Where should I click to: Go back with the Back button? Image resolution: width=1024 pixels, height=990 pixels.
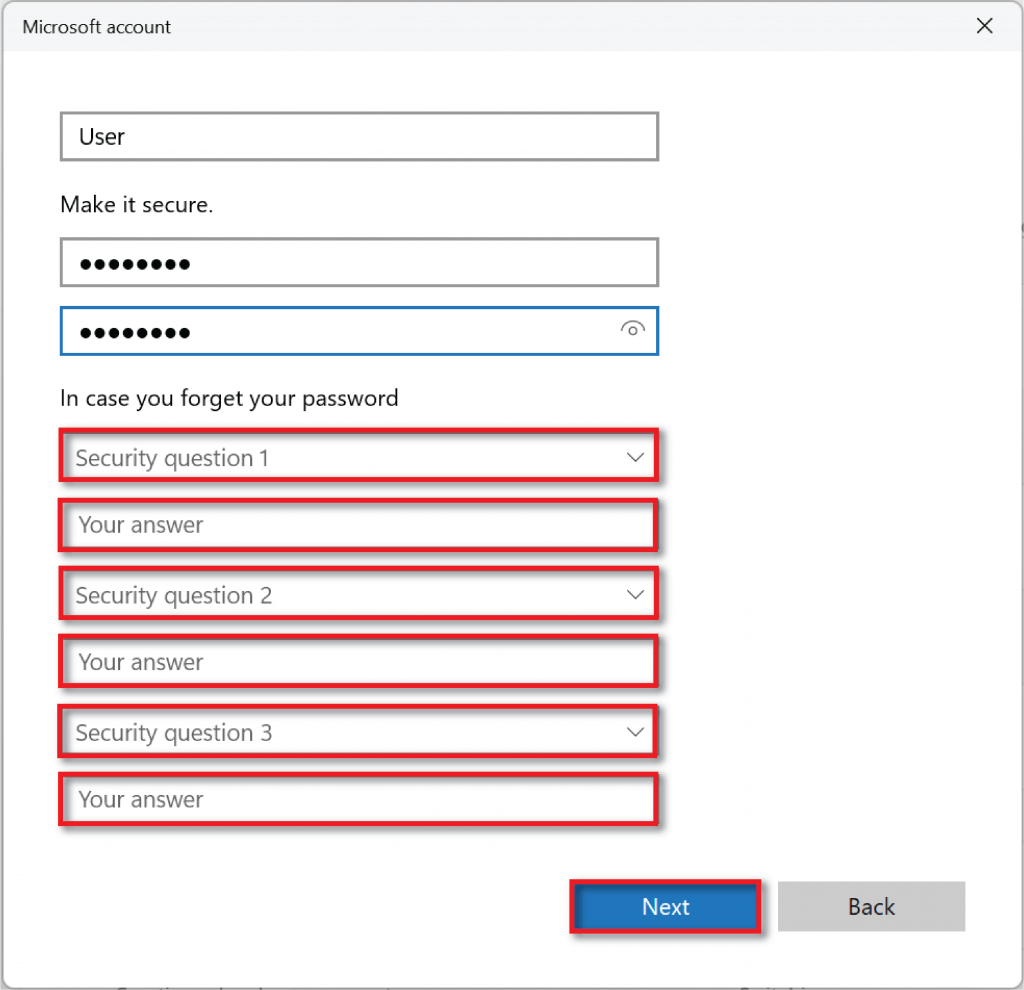point(871,907)
